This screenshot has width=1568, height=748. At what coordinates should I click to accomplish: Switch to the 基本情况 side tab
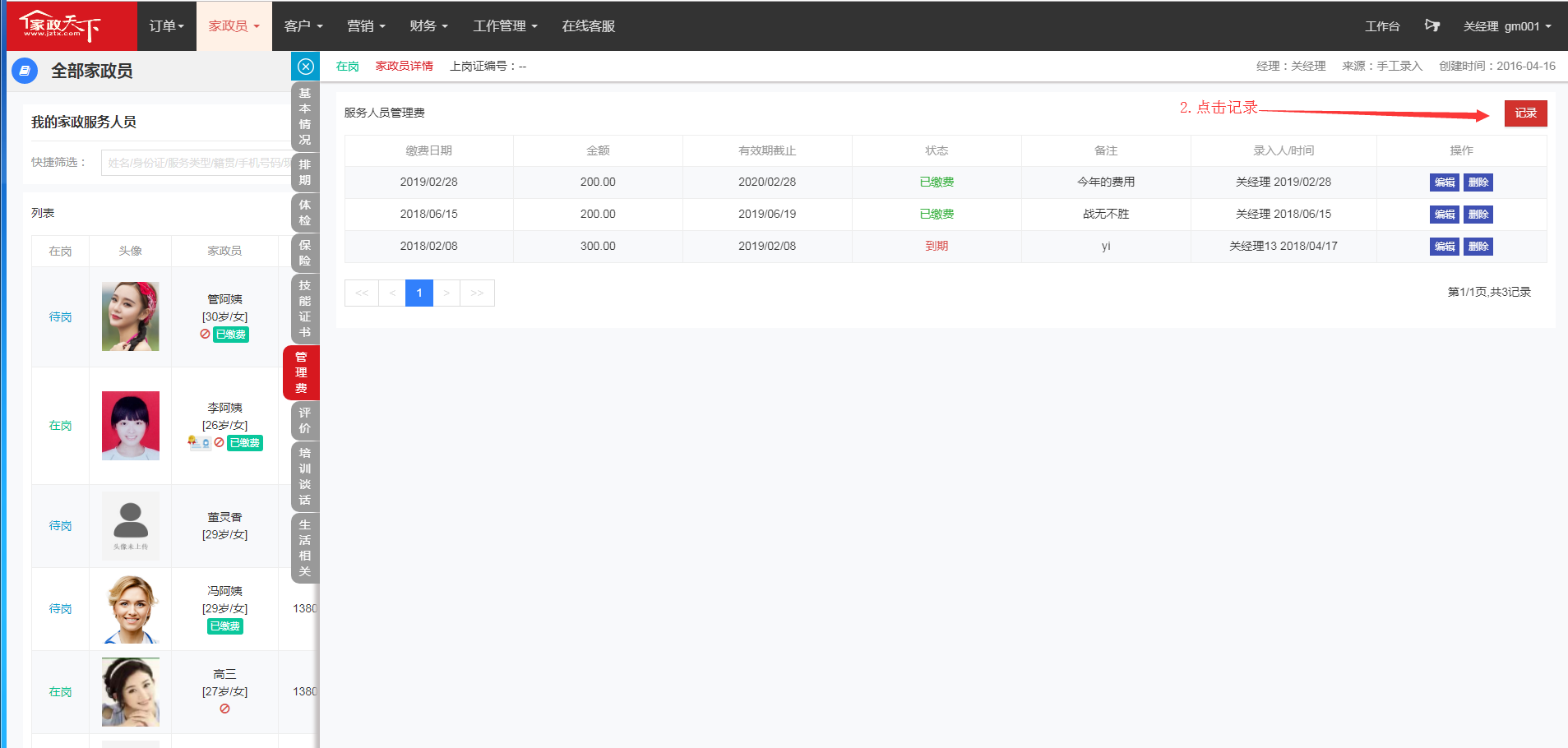pos(305,117)
